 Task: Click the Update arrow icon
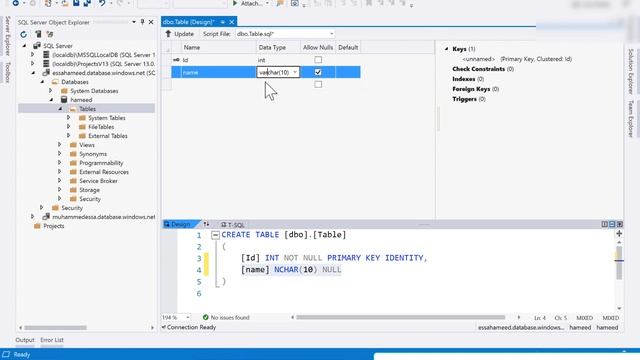[x=168, y=34]
